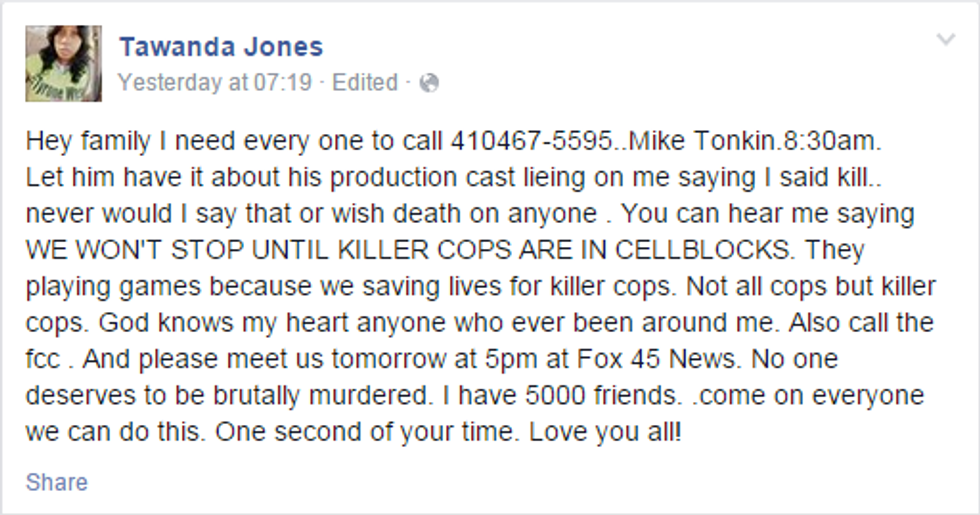Click the '8:30am' time in the post
Image resolution: width=980 pixels, height=515 pixels.
829,141
